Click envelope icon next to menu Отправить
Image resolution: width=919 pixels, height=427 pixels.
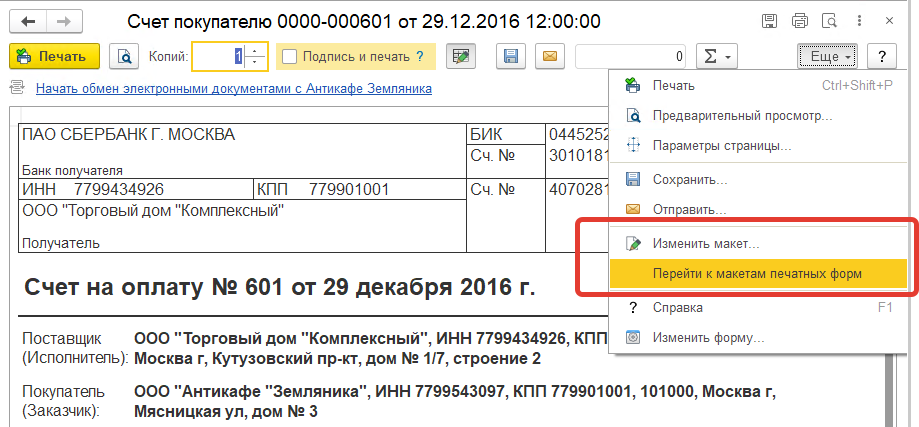634,209
